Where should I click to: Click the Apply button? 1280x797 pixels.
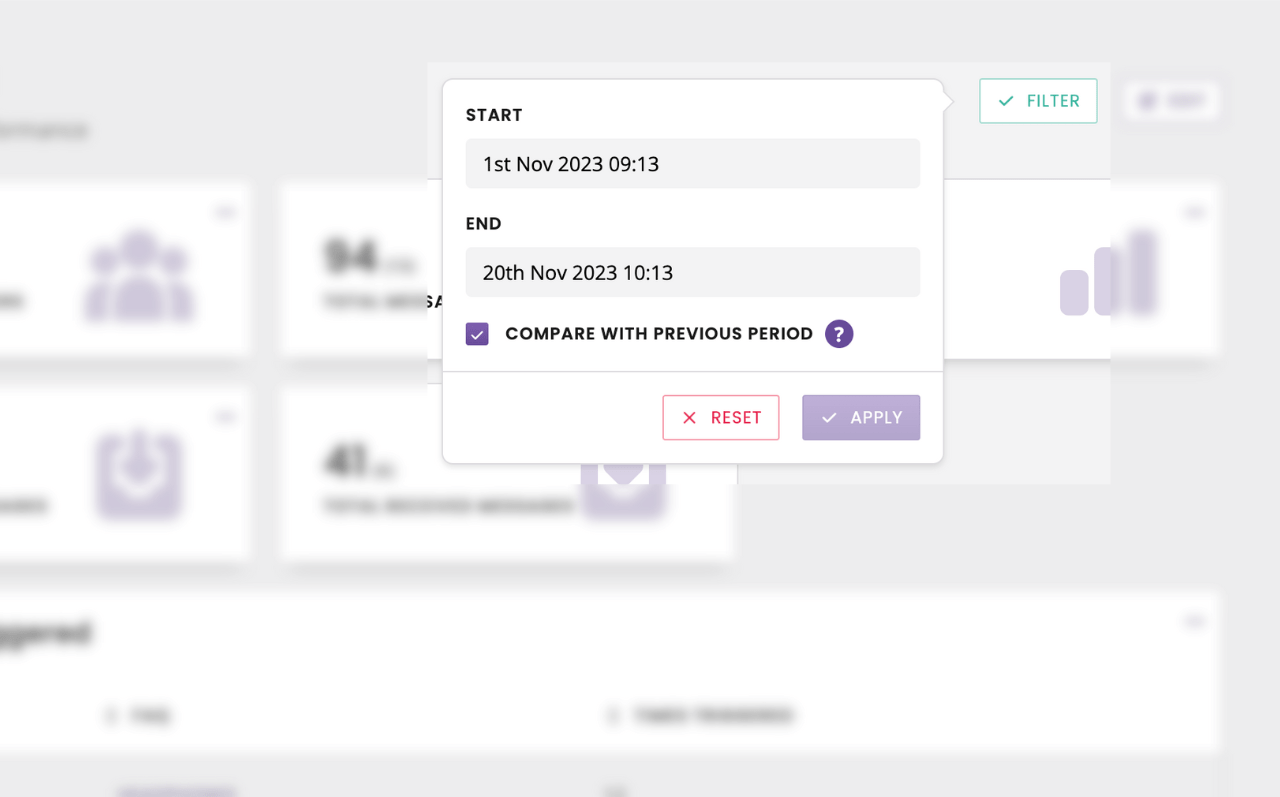(x=861, y=417)
